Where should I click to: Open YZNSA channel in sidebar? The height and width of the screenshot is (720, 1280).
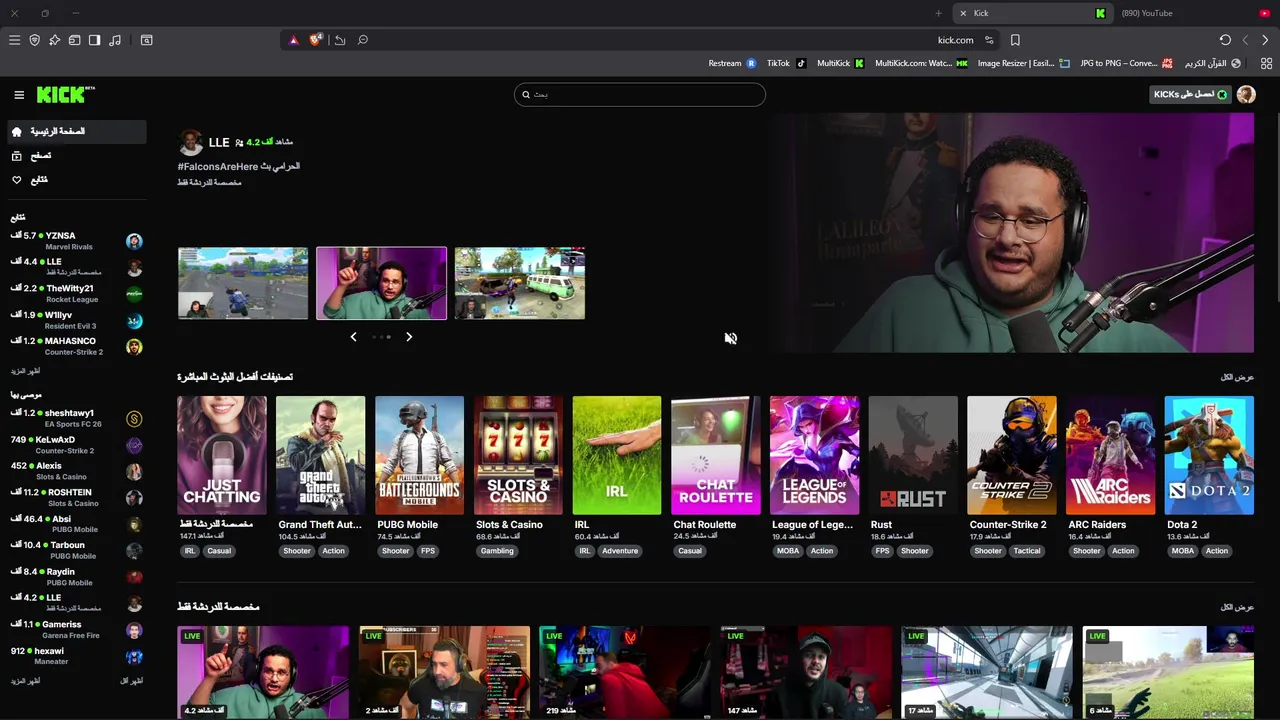tap(77, 241)
